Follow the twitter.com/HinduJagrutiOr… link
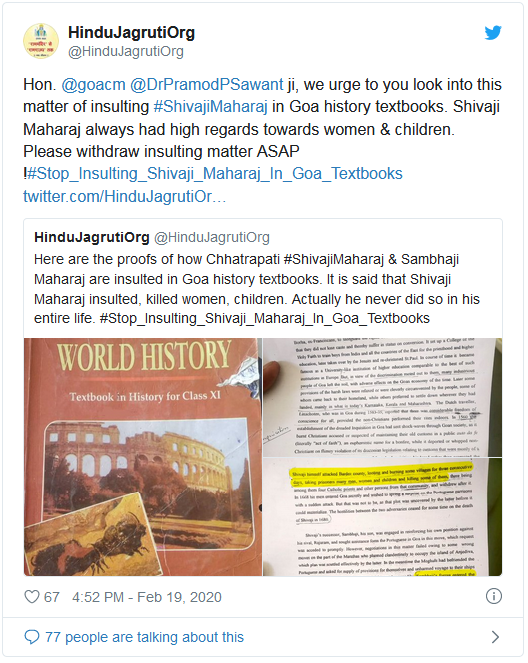Screen dimensions: 528x663 [x=124, y=196]
